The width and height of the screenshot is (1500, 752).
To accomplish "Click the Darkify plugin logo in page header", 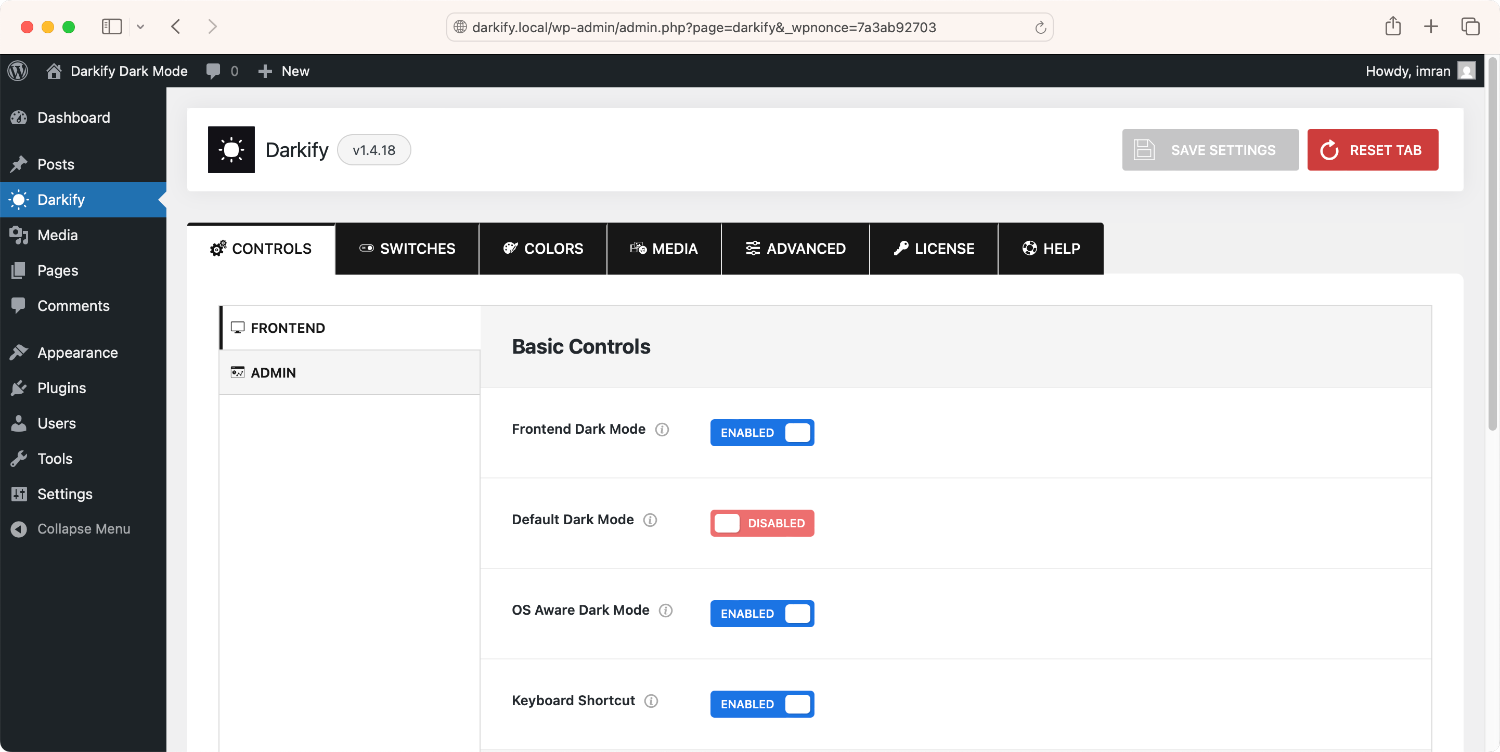I will [231, 149].
